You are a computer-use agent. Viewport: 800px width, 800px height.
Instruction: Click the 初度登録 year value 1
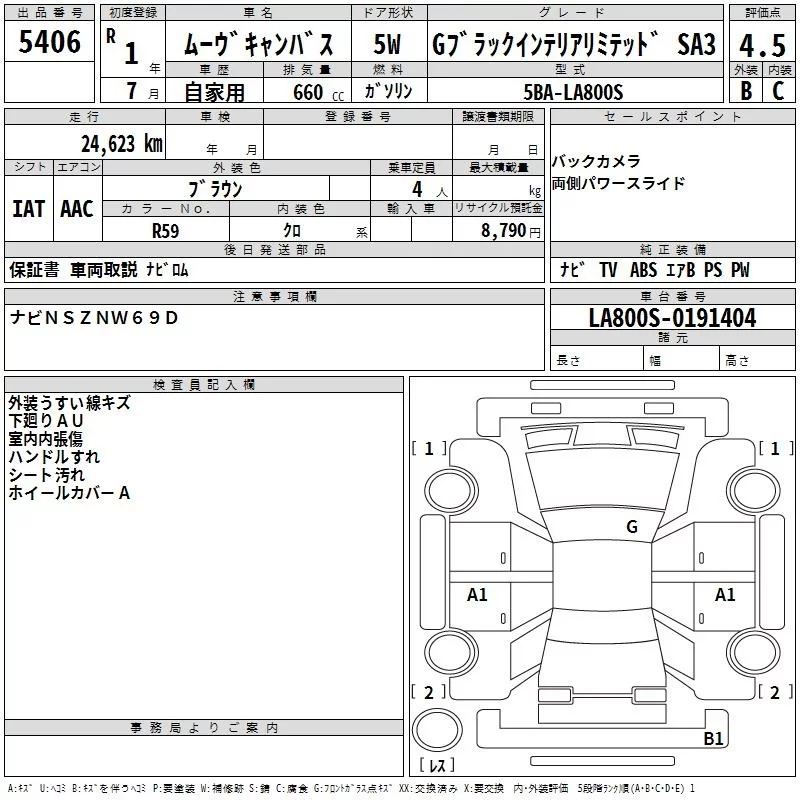[x=132, y=53]
